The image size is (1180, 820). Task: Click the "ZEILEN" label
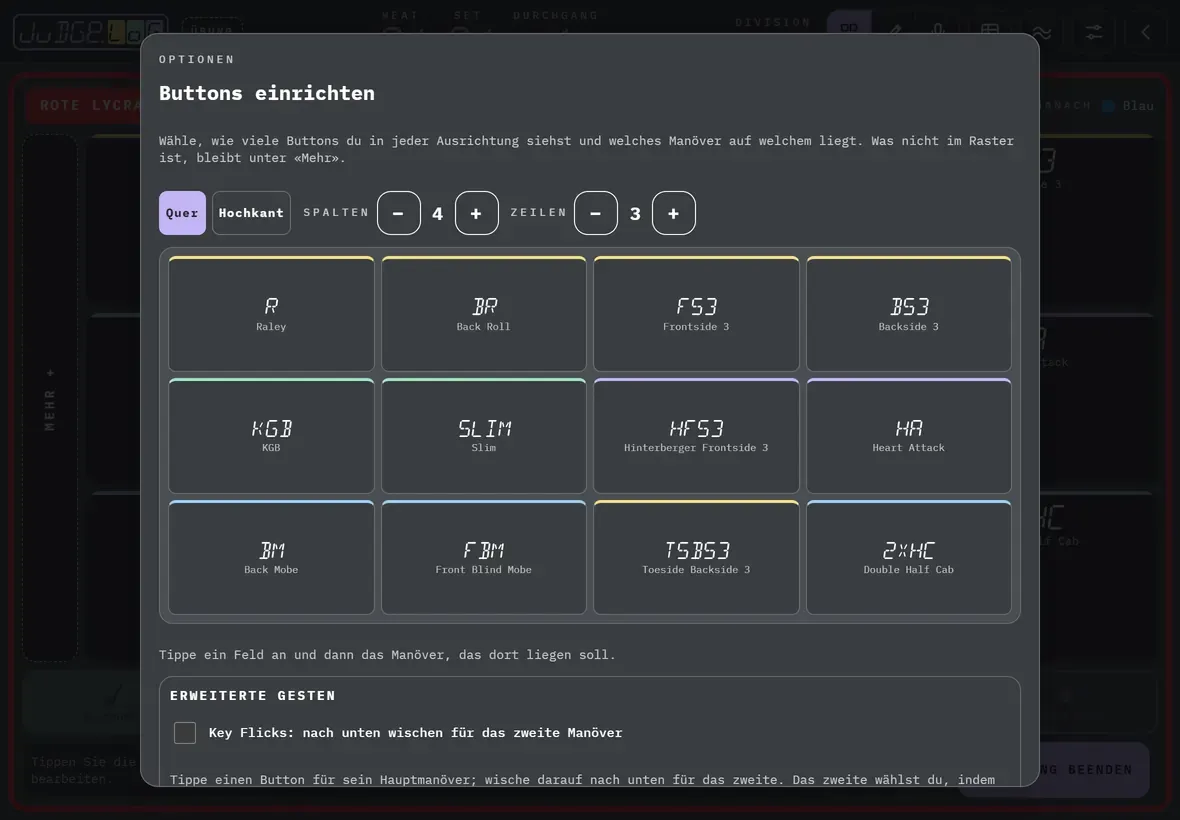538,213
